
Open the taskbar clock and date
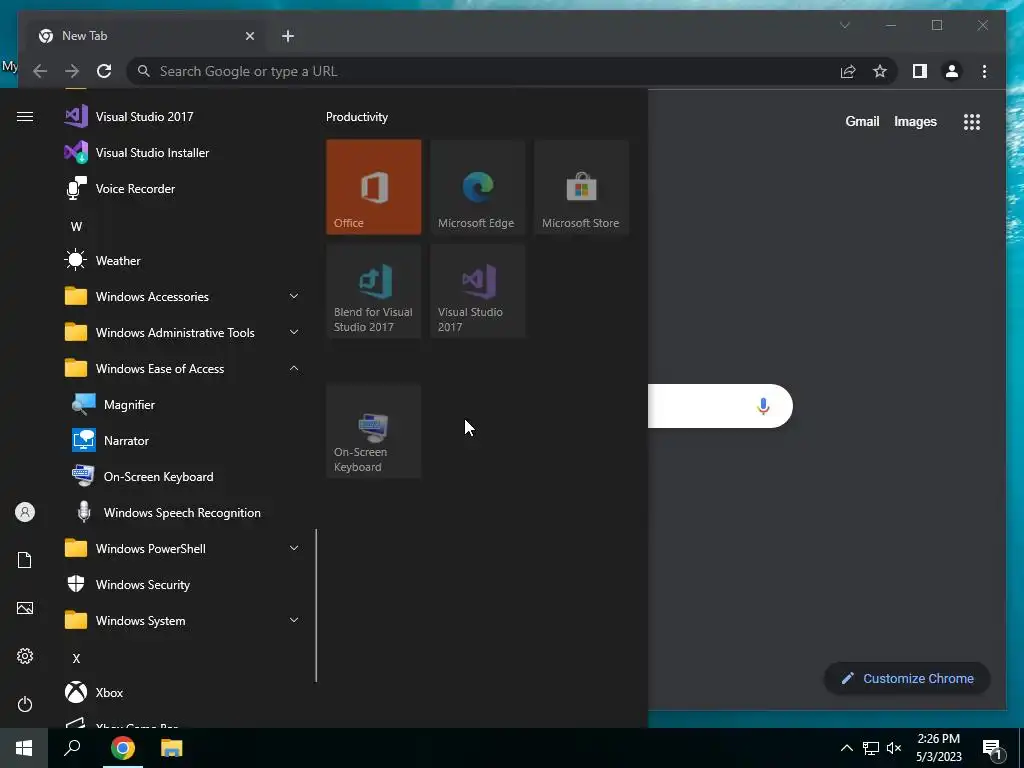click(938, 748)
